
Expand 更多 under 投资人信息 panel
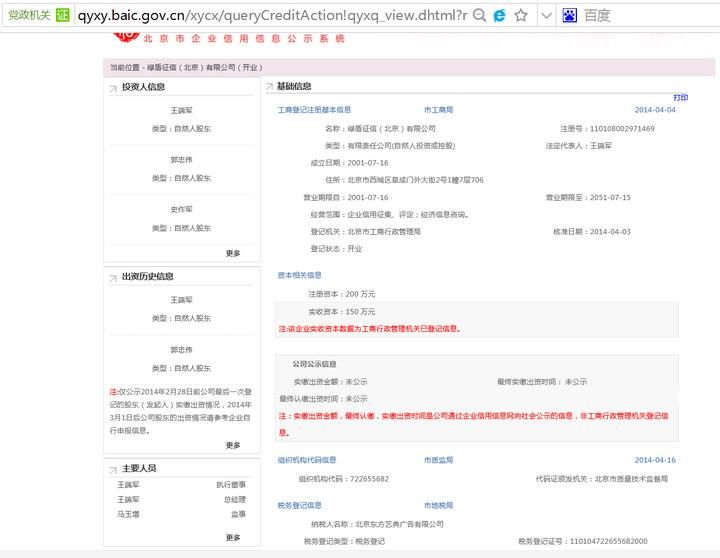(x=233, y=253)
